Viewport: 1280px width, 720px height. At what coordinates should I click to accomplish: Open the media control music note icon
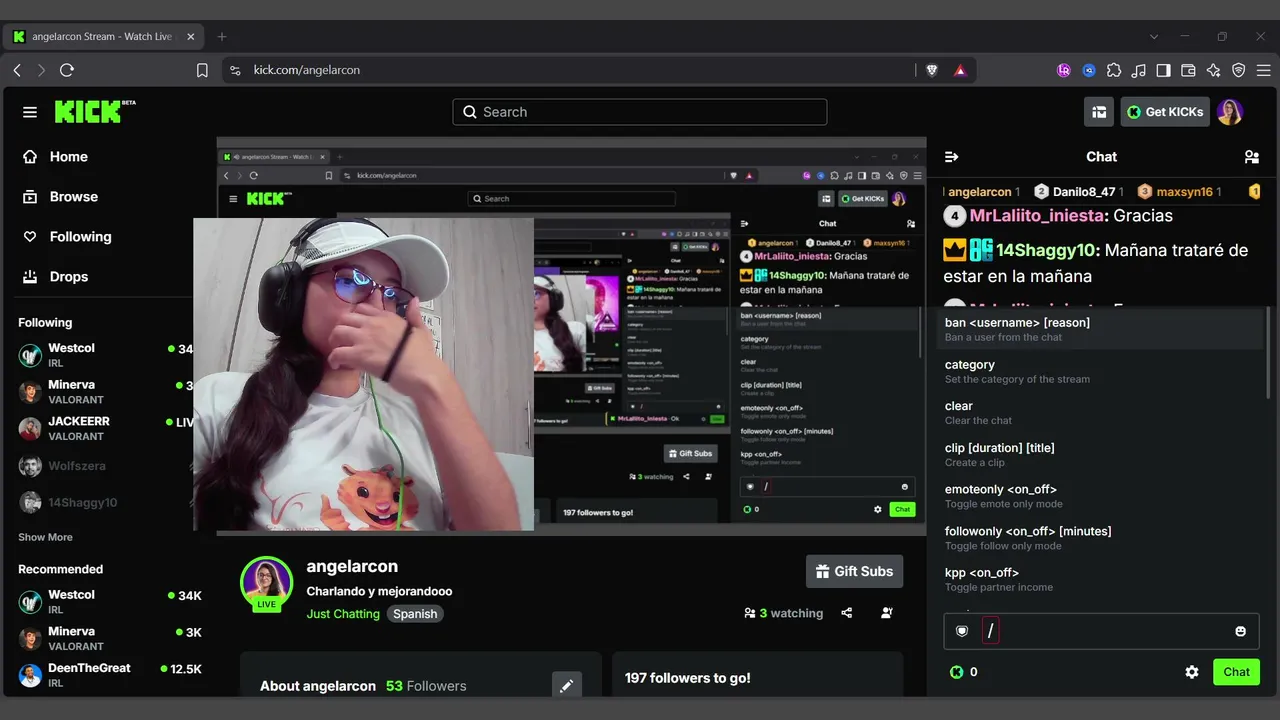1139,70
